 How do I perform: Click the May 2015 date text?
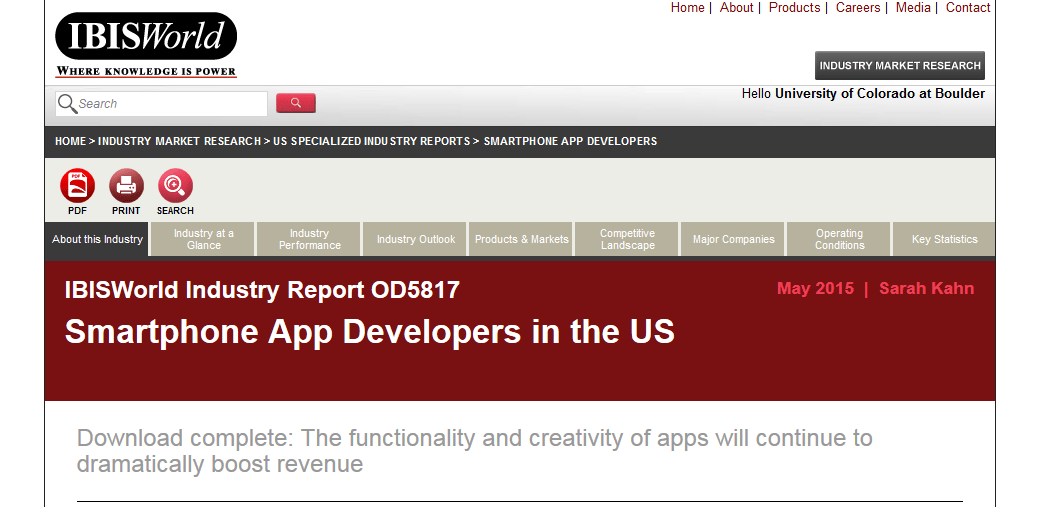[x=815, y=289]
